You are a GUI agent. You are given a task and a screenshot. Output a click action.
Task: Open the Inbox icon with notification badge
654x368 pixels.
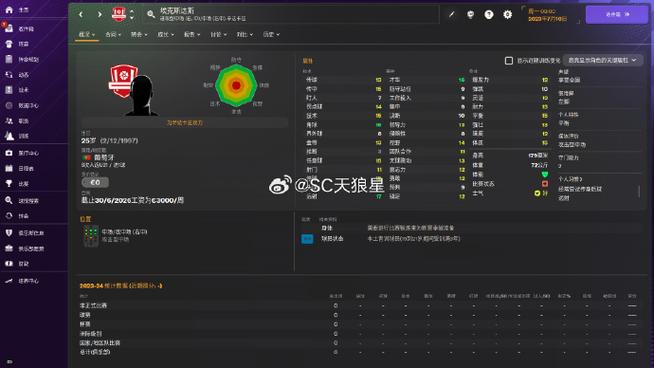[9, 28]
